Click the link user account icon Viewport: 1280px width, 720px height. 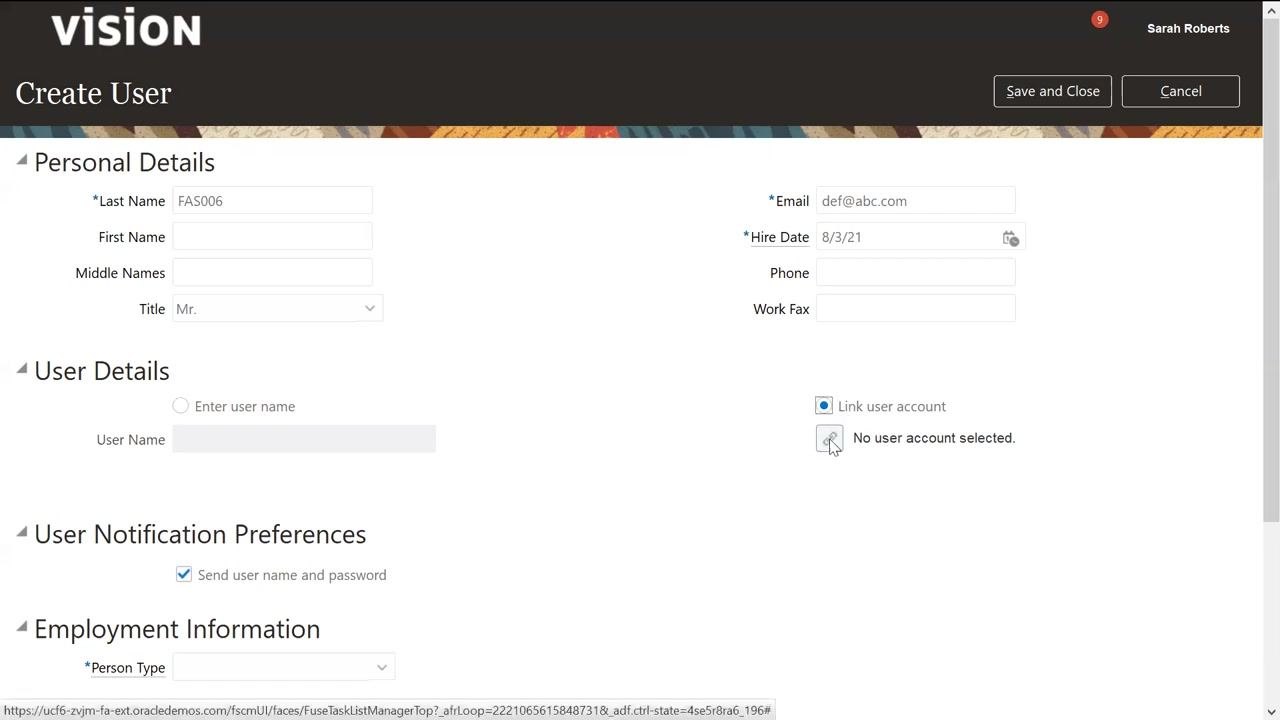pos(829,439)
